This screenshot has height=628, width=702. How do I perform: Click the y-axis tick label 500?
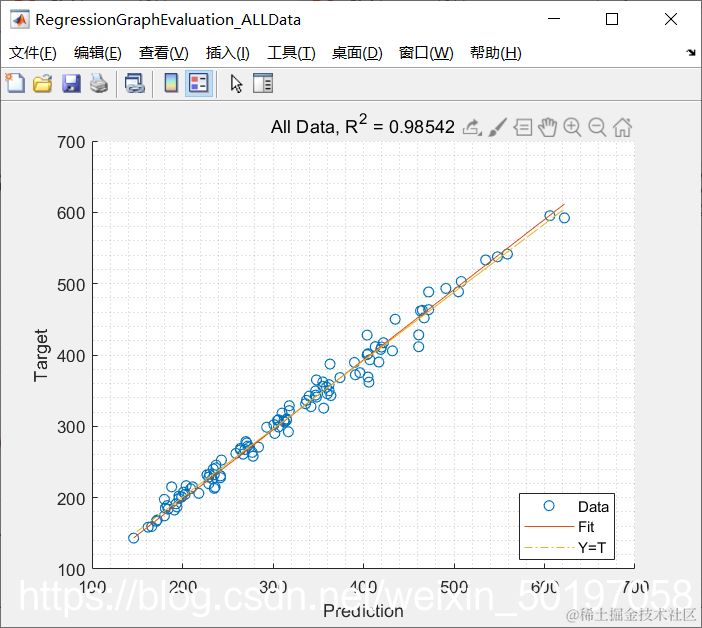pos(71,285)
